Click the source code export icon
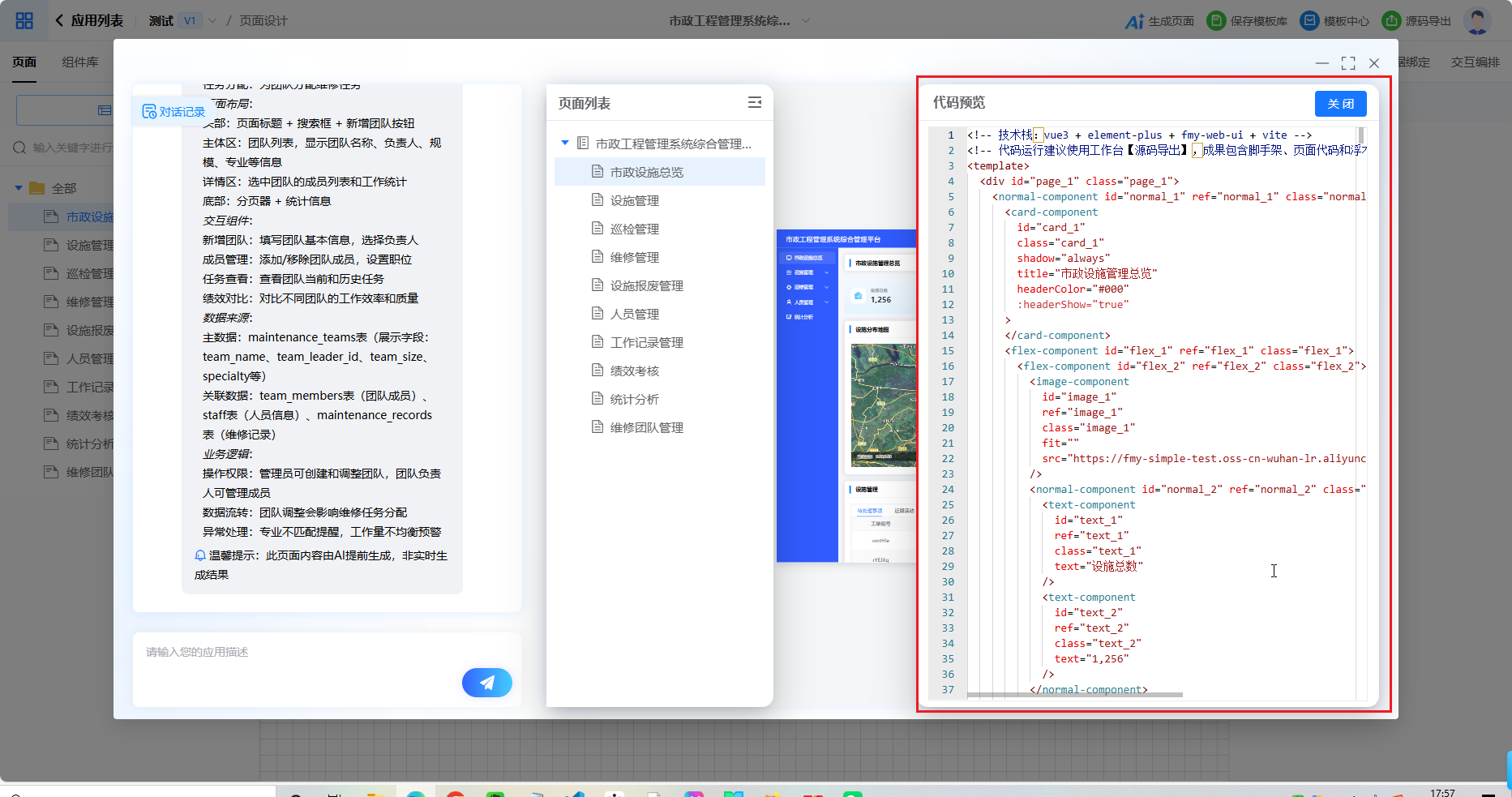 (1391, 21)
